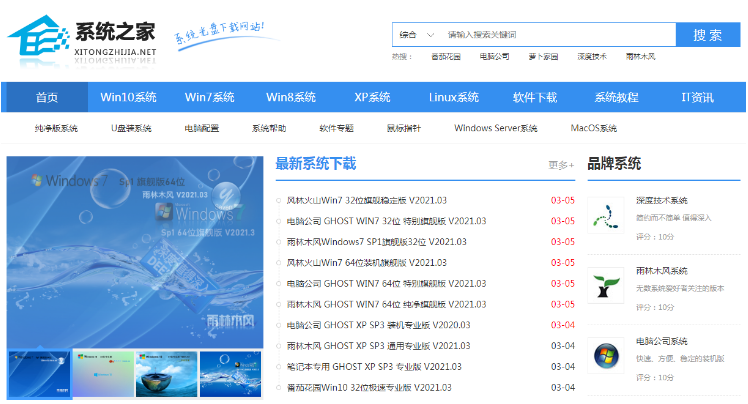This screenshot has height=404, width=748.
Task: Open the Win10系统 navigation tab
Action: tap(128, 97)
